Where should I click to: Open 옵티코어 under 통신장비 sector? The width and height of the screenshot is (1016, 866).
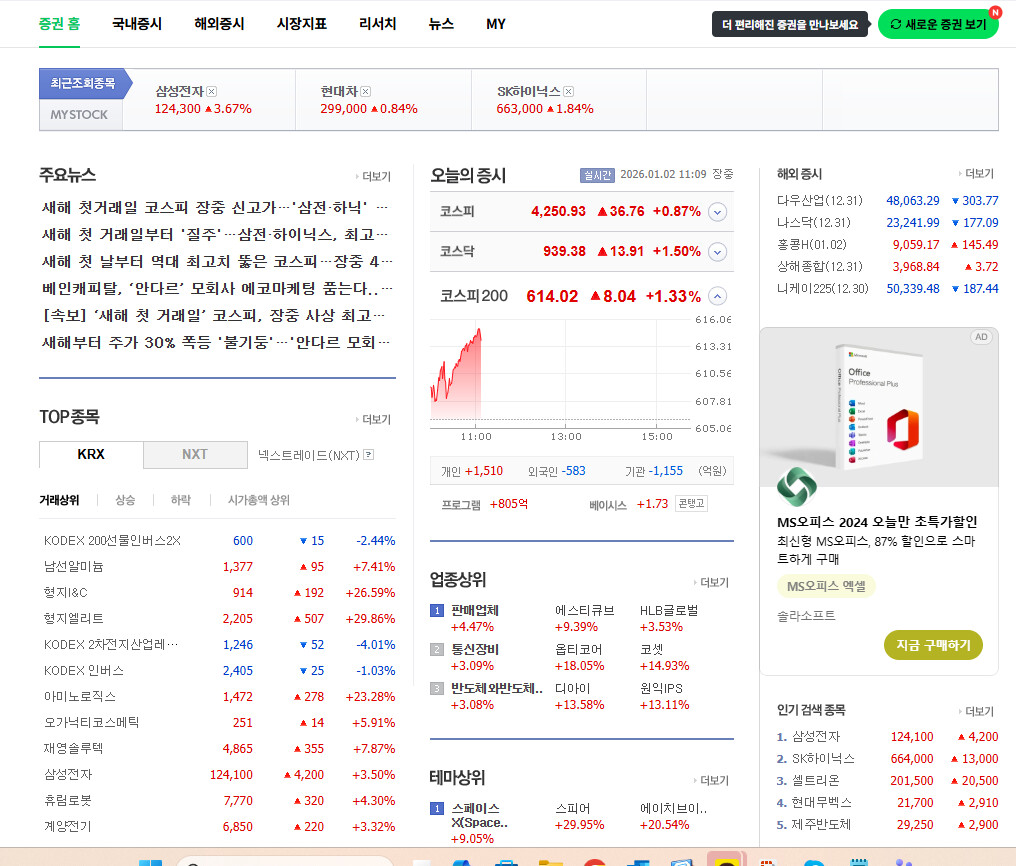pyautogui.click(x=579, y=649)
